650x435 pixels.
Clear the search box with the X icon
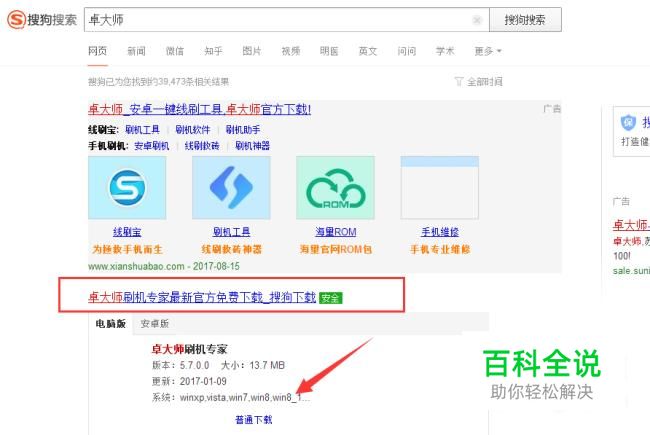click(x=477, y=20)
